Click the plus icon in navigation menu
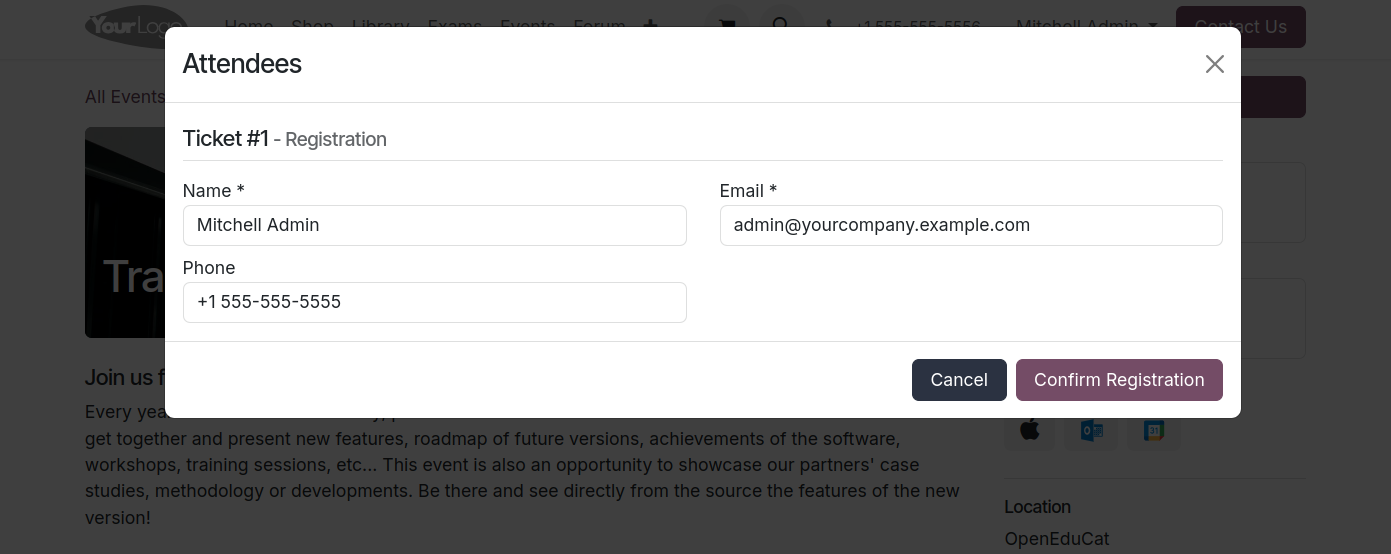The width and height of the screenshot is (1391, 554). [650, 26]
